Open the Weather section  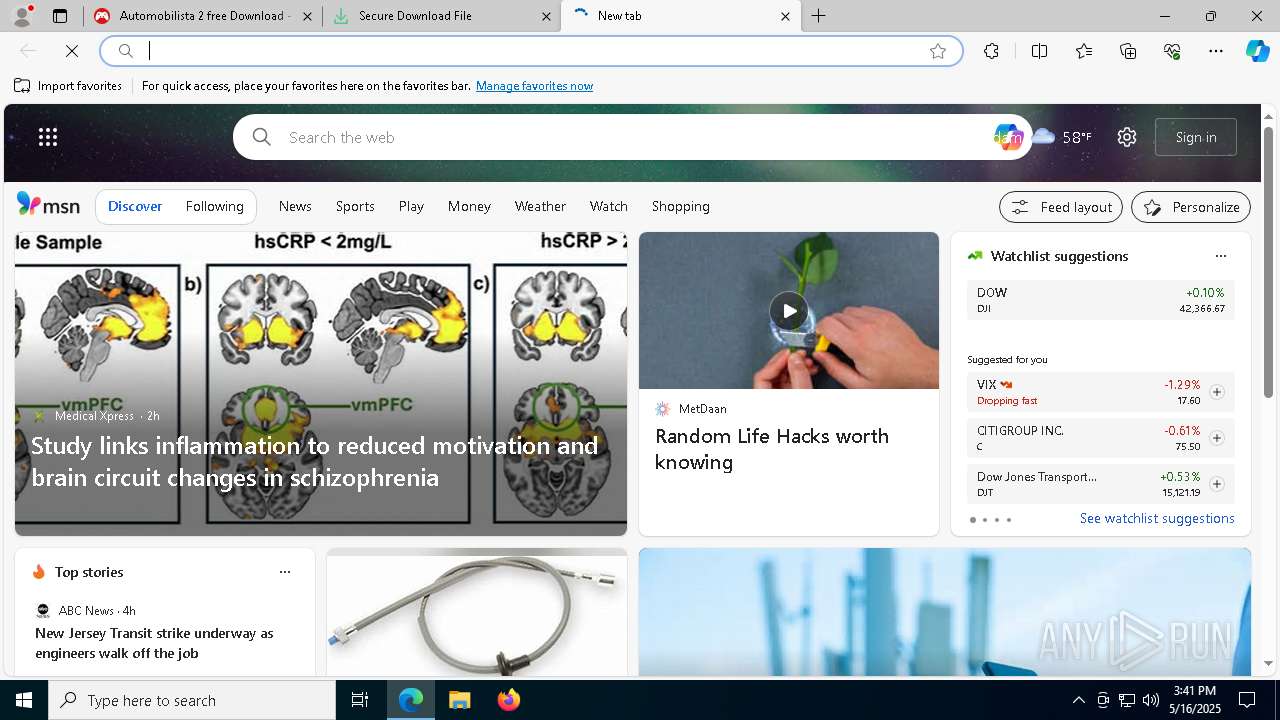click(540, 206)
